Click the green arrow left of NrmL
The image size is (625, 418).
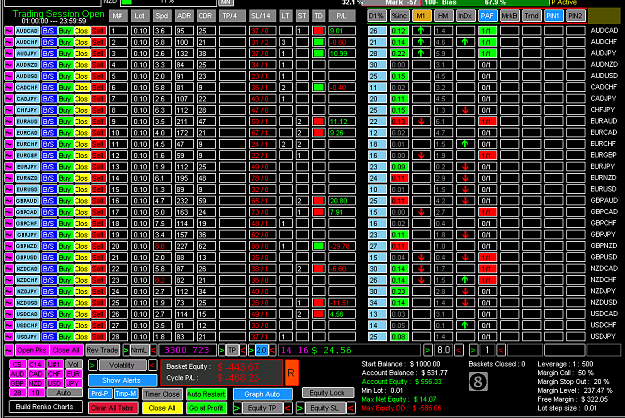pos(126,350)
